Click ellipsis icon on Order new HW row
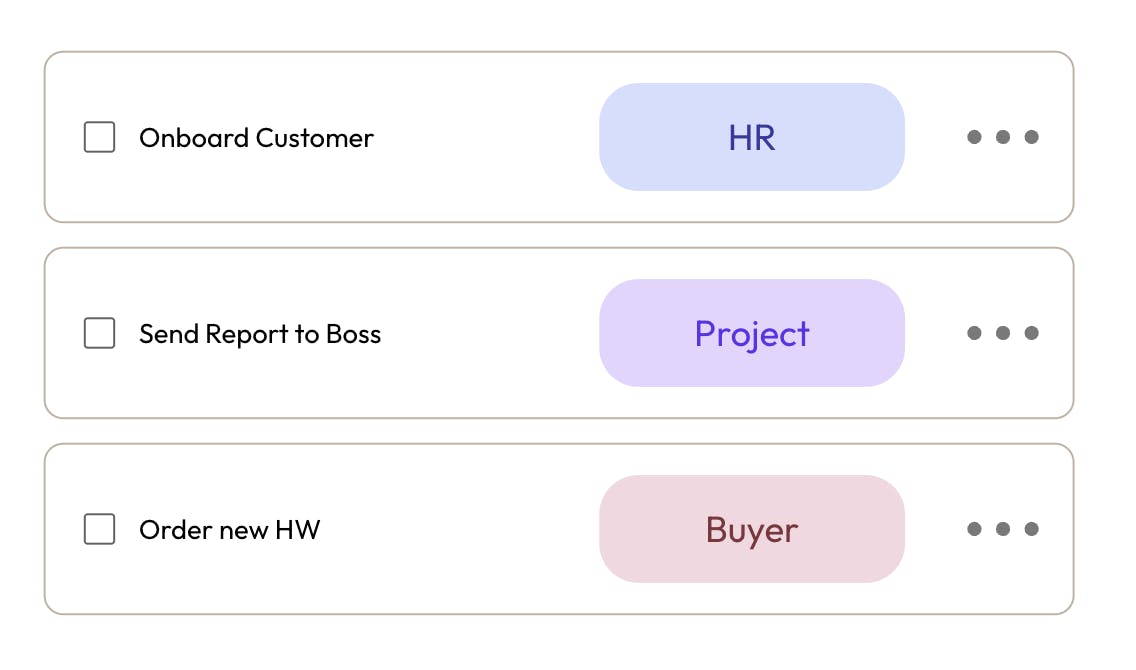The image size is (1136, 670). 1003,529
